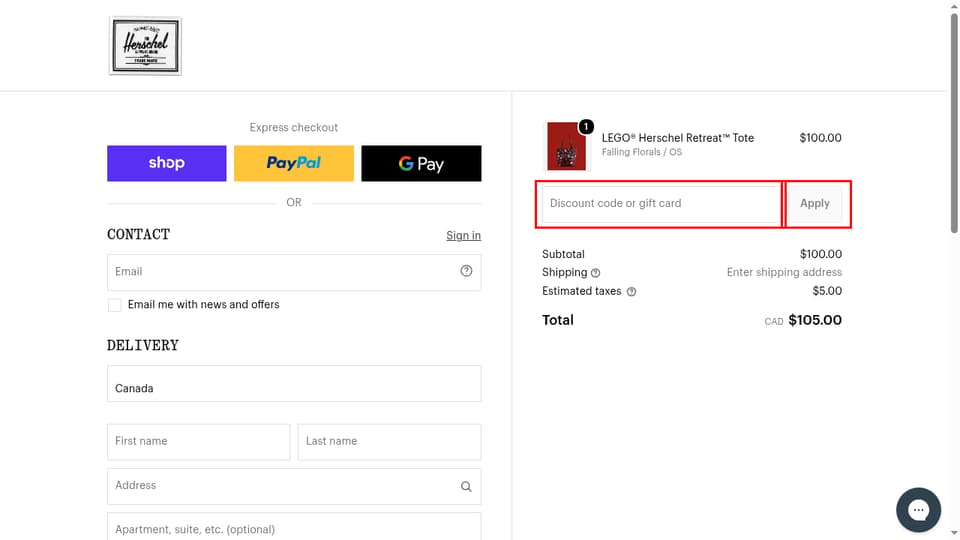Viewport: 960px width, 540px height.
Task: Check out with Google Pay
Action: 421,163
